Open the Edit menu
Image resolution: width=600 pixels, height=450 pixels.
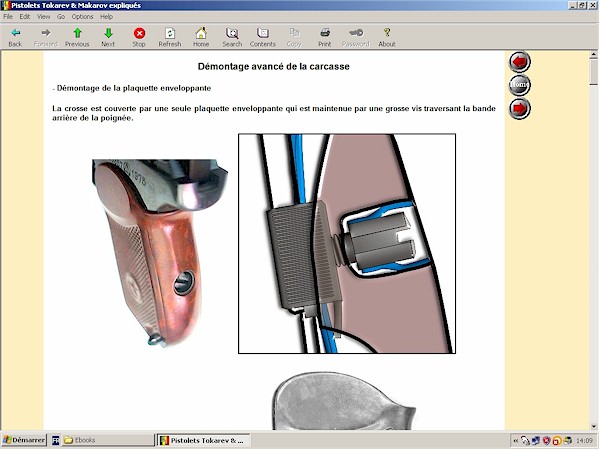coord(25,16)
